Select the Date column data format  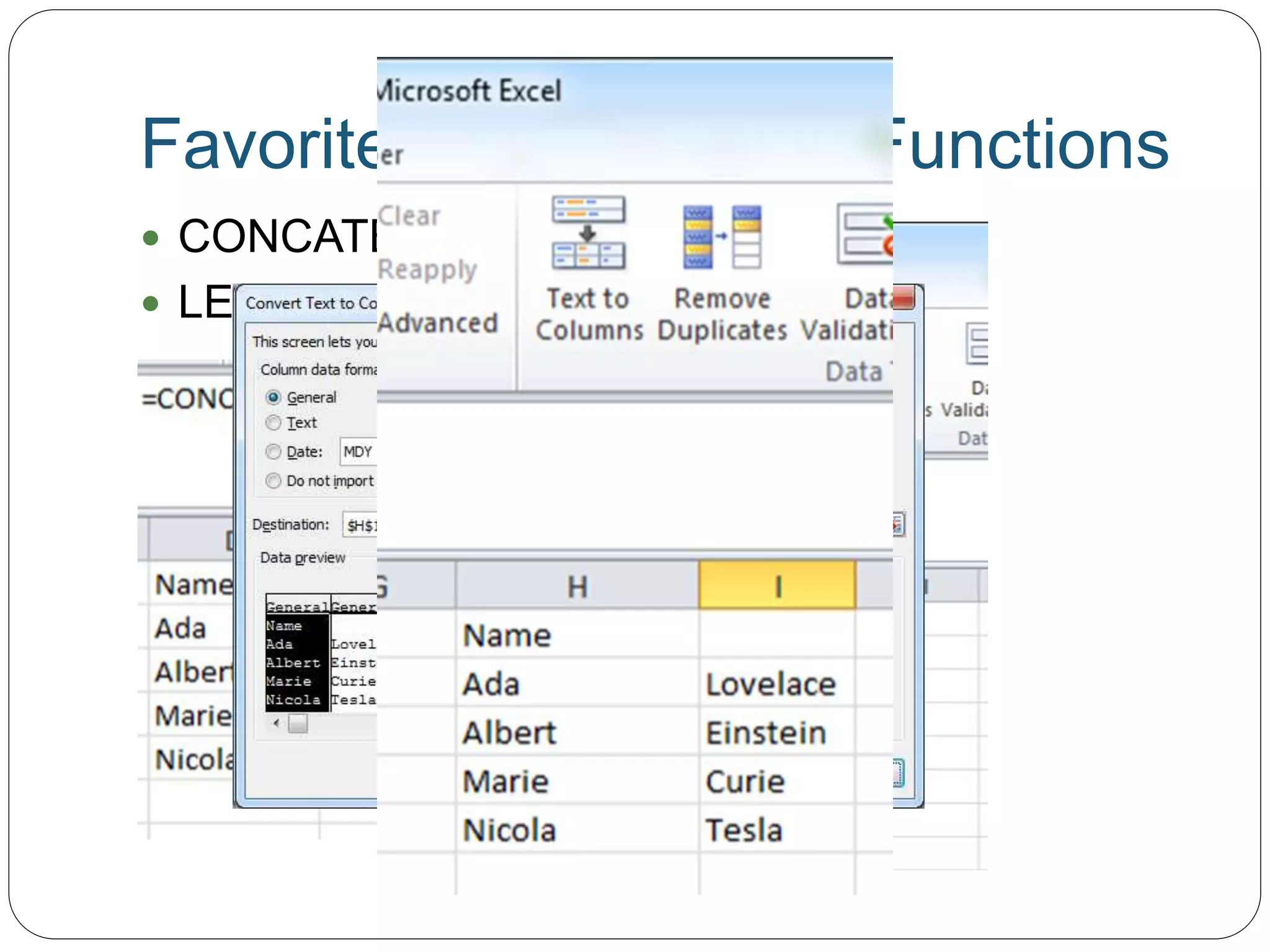pos(273,452)
